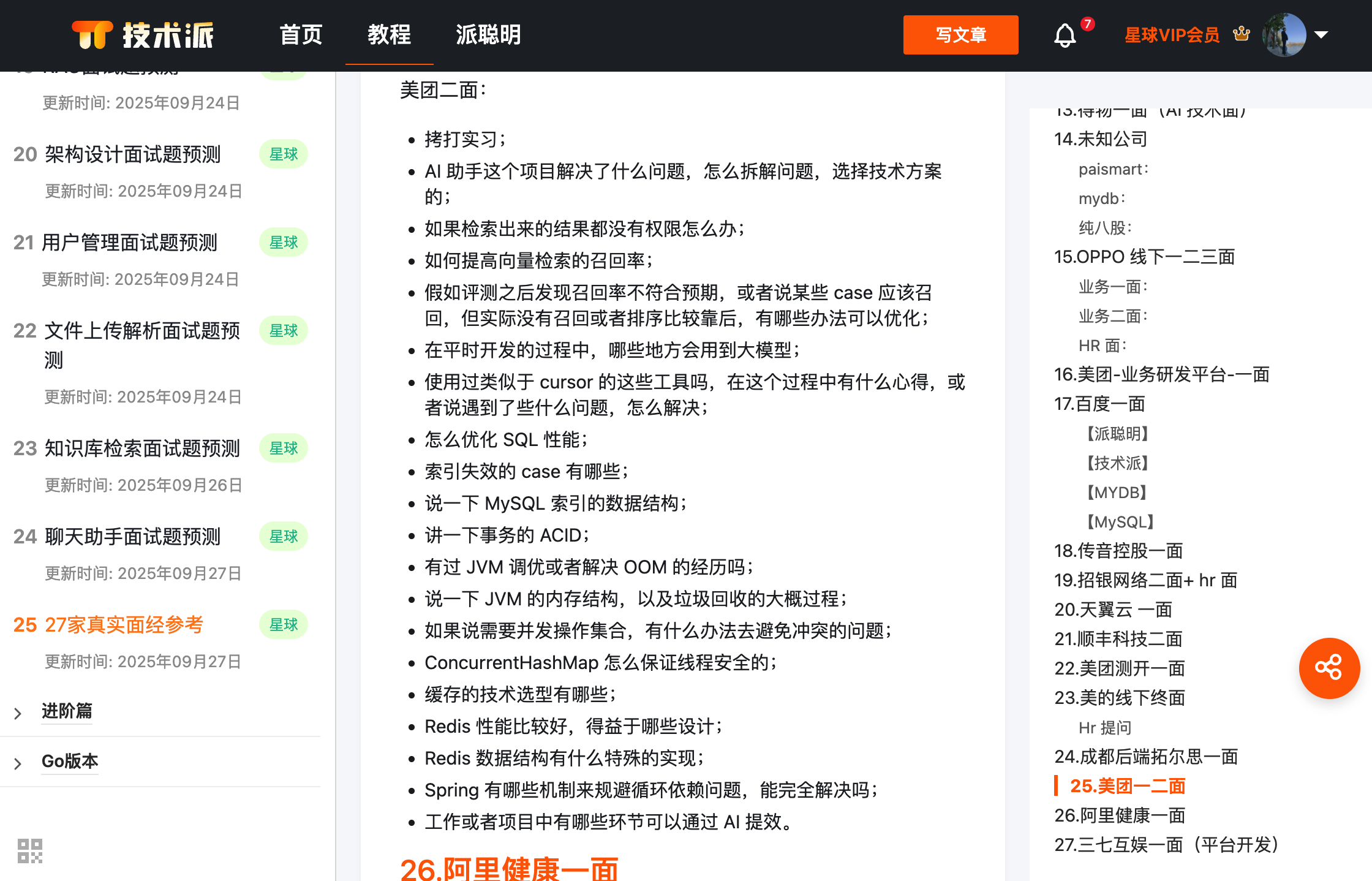Open the QR code icon at bottom left
Viewport: 1372px width, 881px height.
[x=30, y=850]
